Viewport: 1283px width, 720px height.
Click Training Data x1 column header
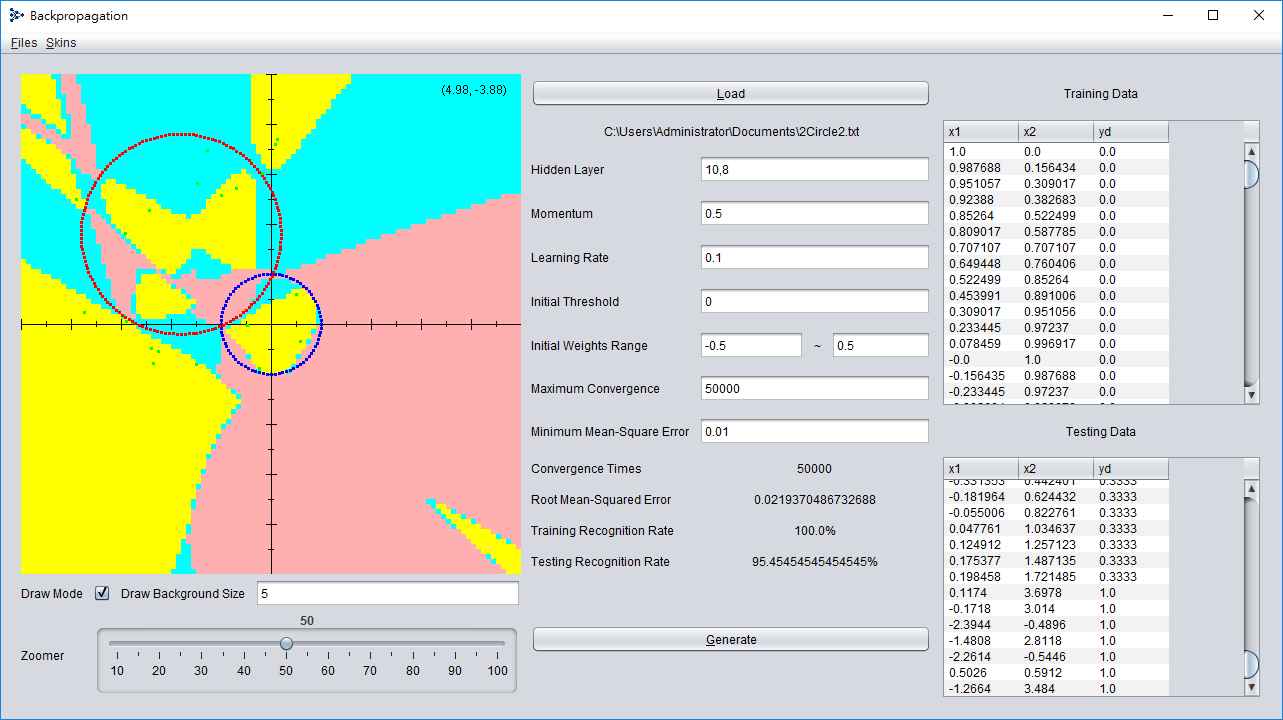click(981, 132)
